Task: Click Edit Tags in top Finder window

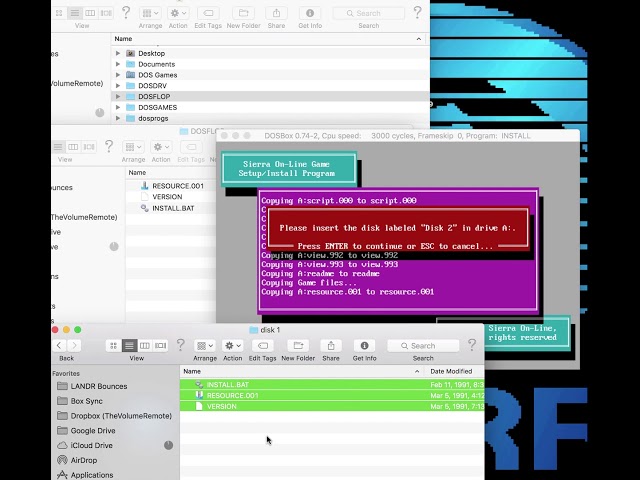Action: pos(208,13)
